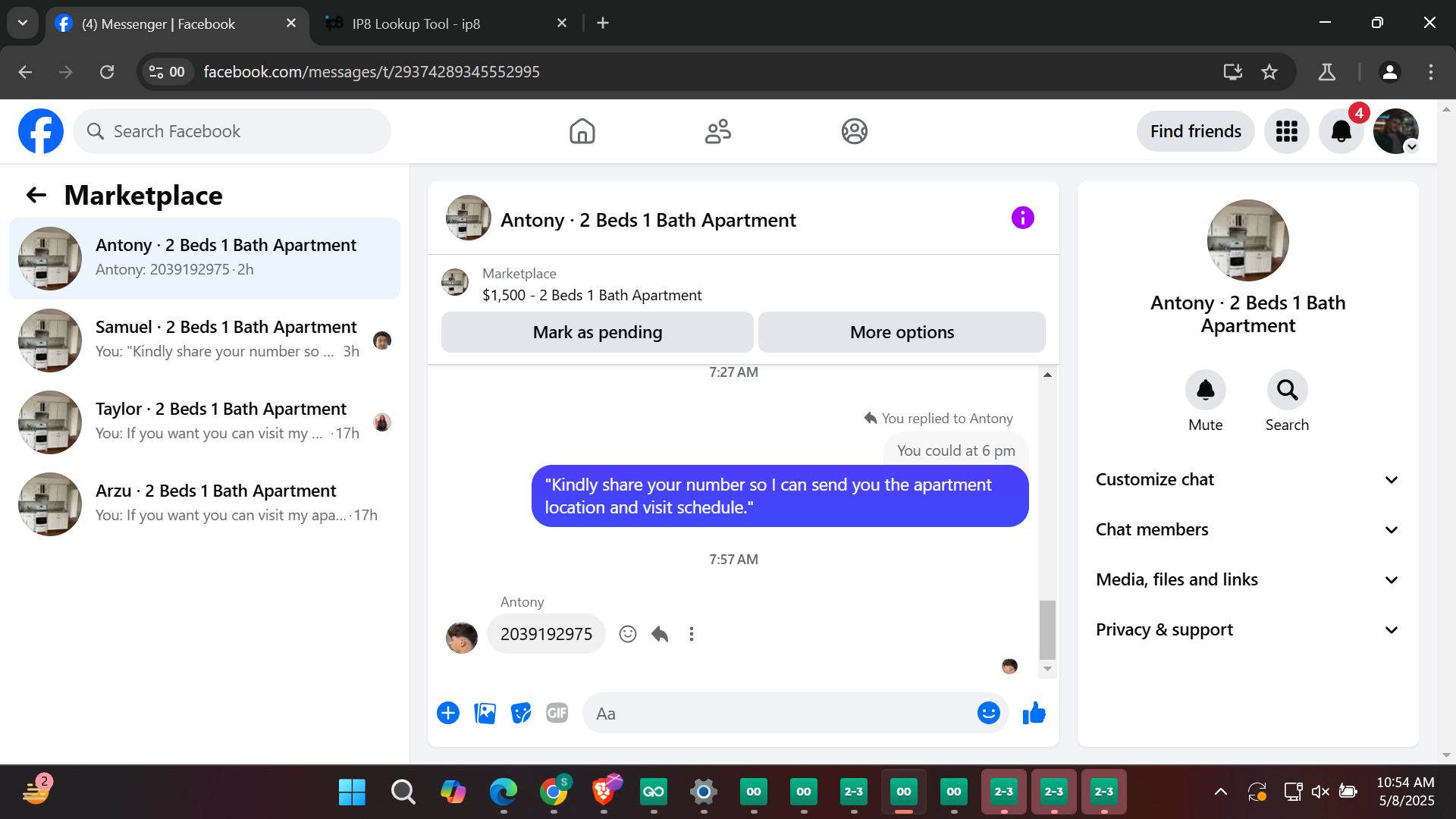Image resolution: width=1456 pixels, height=819 pixels.
Task: Click the chat scrollbar up arrow
Action: [1047, 375]
